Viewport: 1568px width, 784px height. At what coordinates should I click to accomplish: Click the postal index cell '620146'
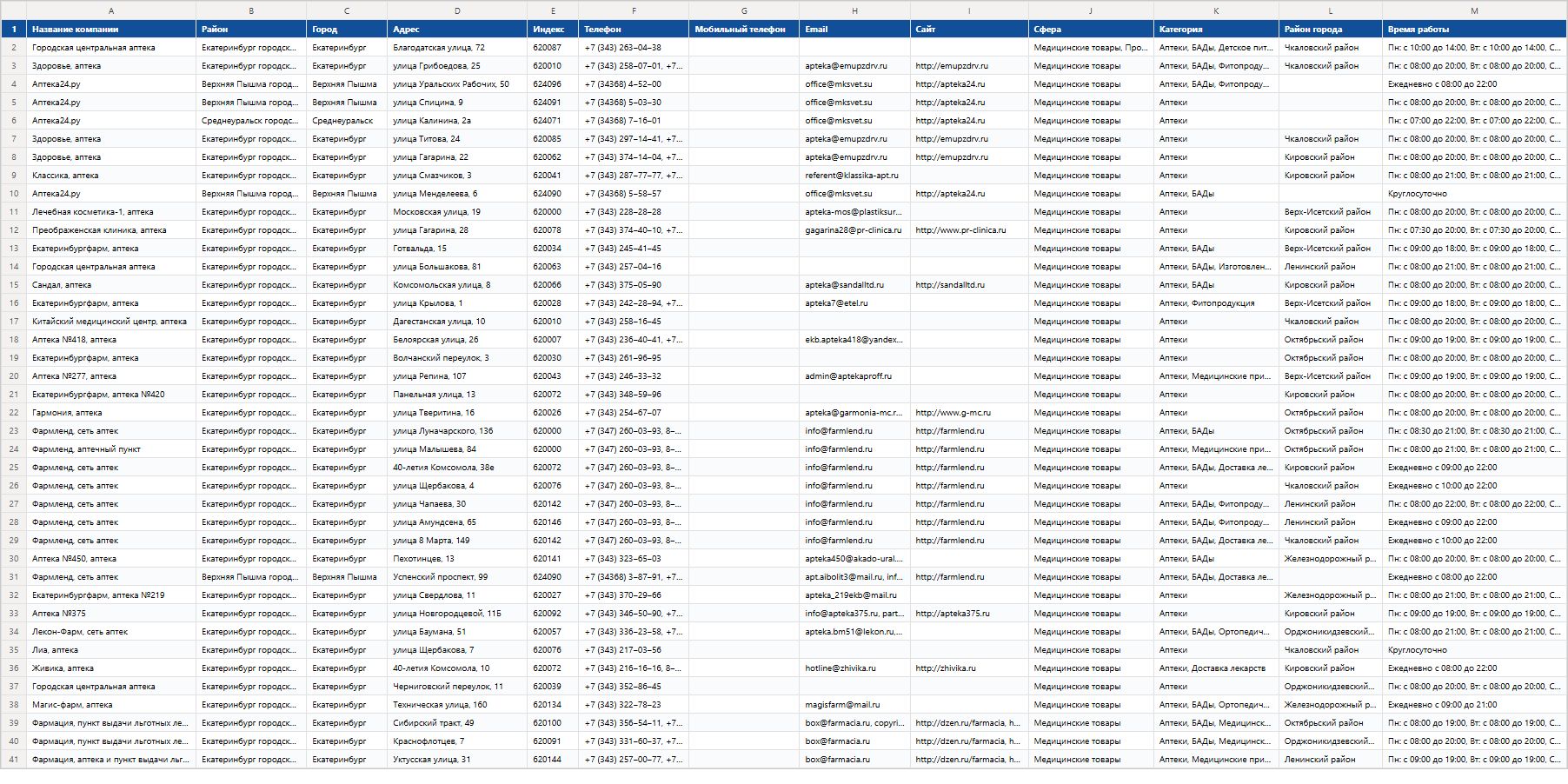554,522
